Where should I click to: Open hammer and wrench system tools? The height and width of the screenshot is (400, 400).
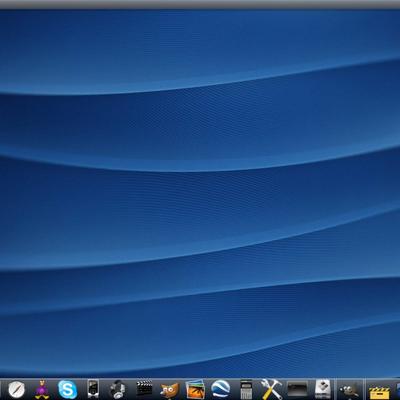point(271,389)
